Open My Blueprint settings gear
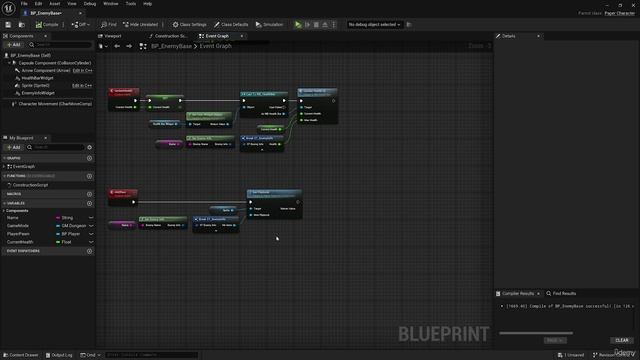 pos(89,147)
